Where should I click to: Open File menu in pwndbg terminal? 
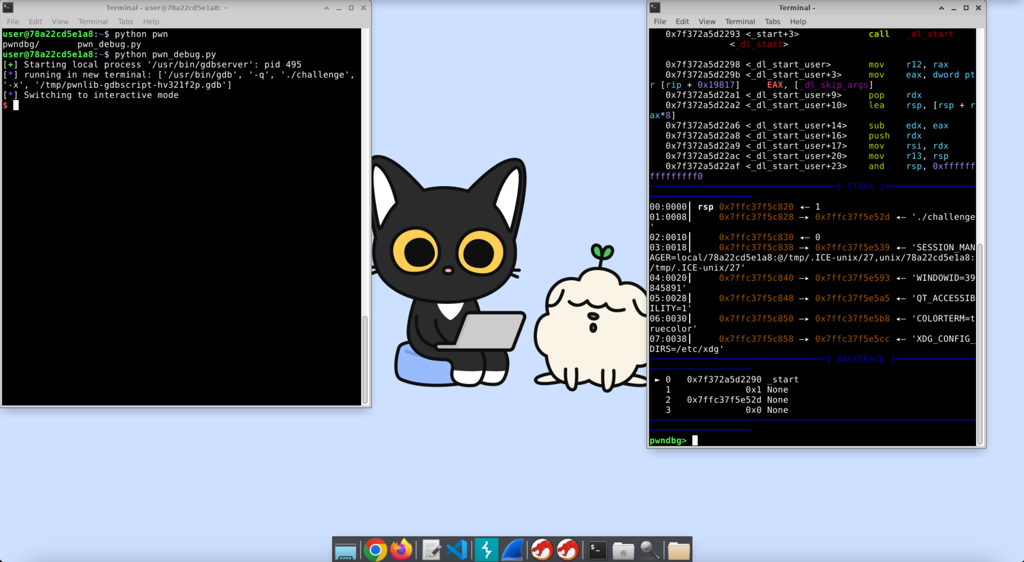coord(660,22)
